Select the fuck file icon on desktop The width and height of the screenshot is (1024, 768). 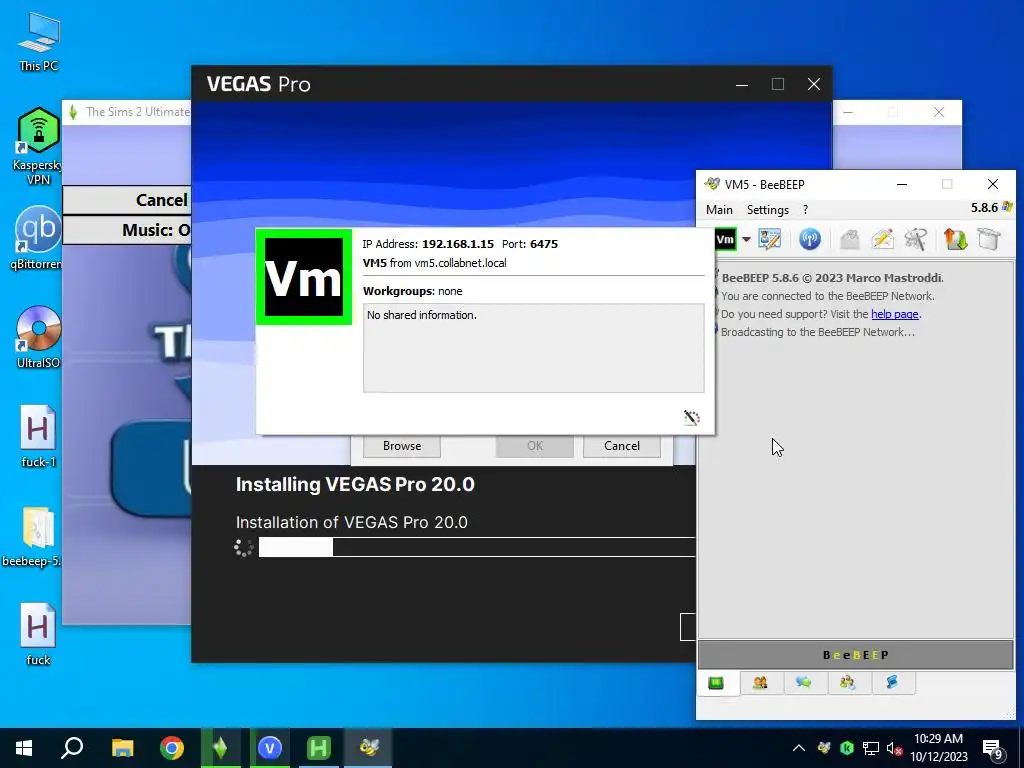pos(38,634)
